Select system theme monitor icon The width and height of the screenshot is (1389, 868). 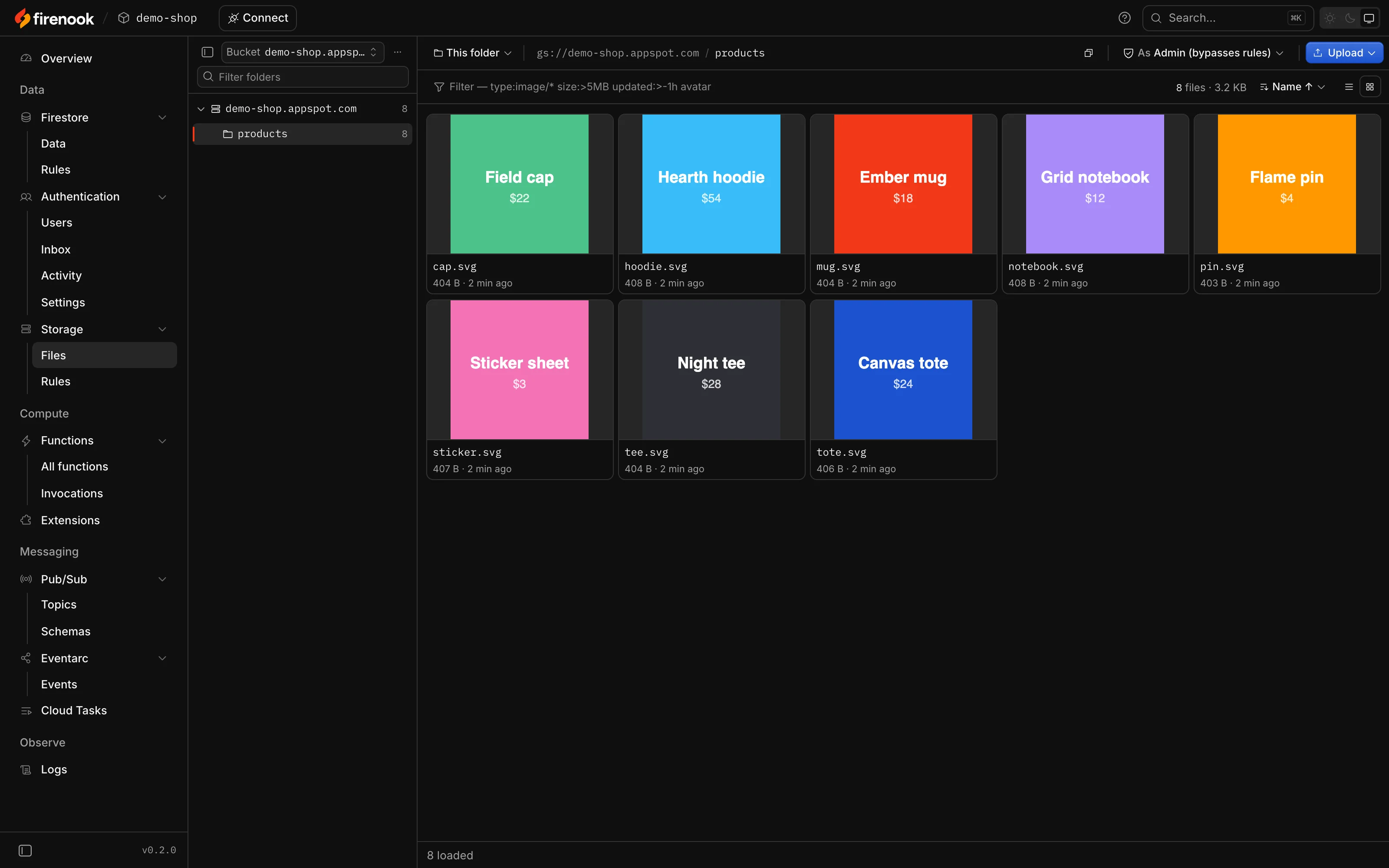[1369, 18]
